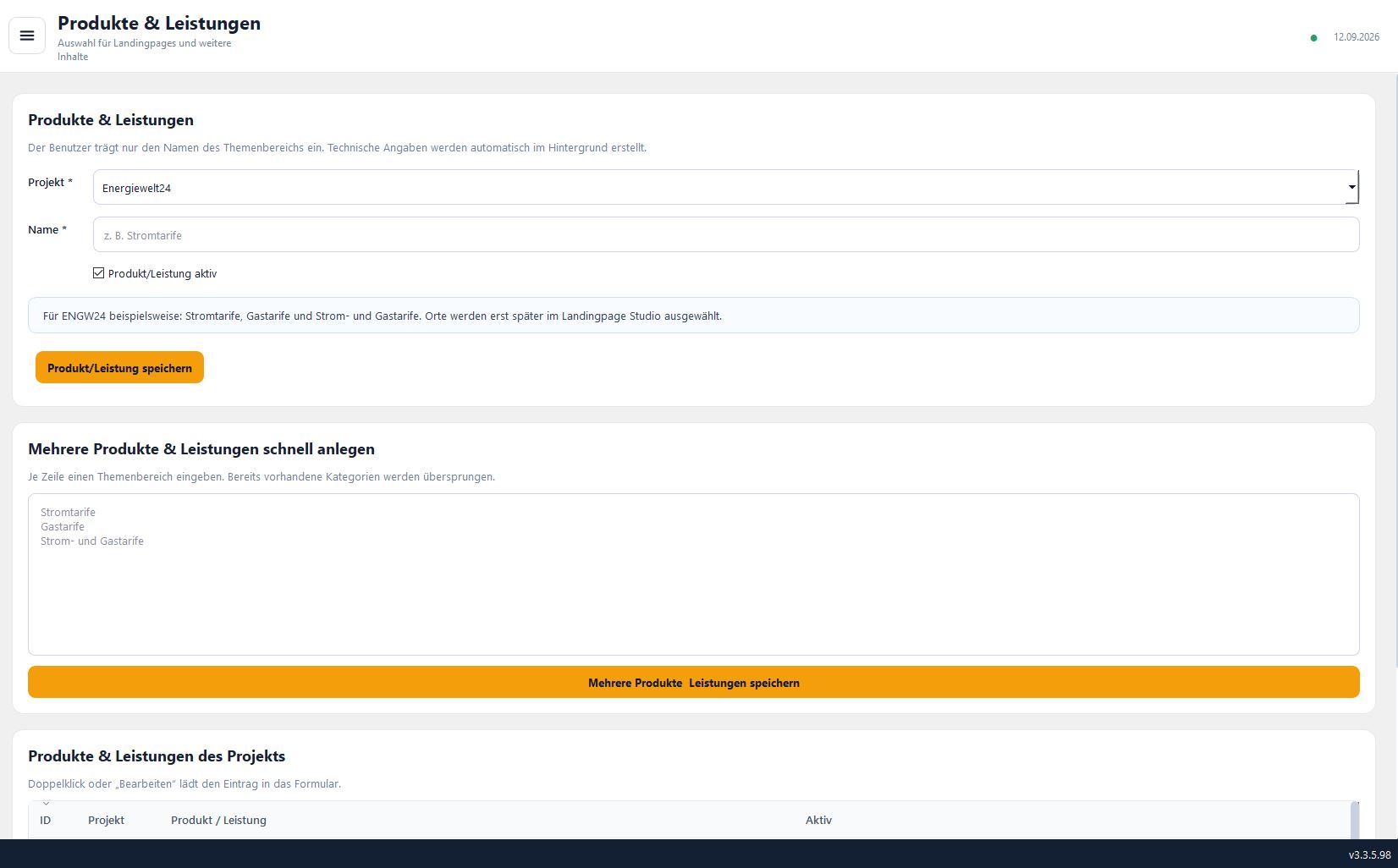Click heading Produkte & Leistungen des Projekts
1398x868 pixels.
tap(157, 756)
